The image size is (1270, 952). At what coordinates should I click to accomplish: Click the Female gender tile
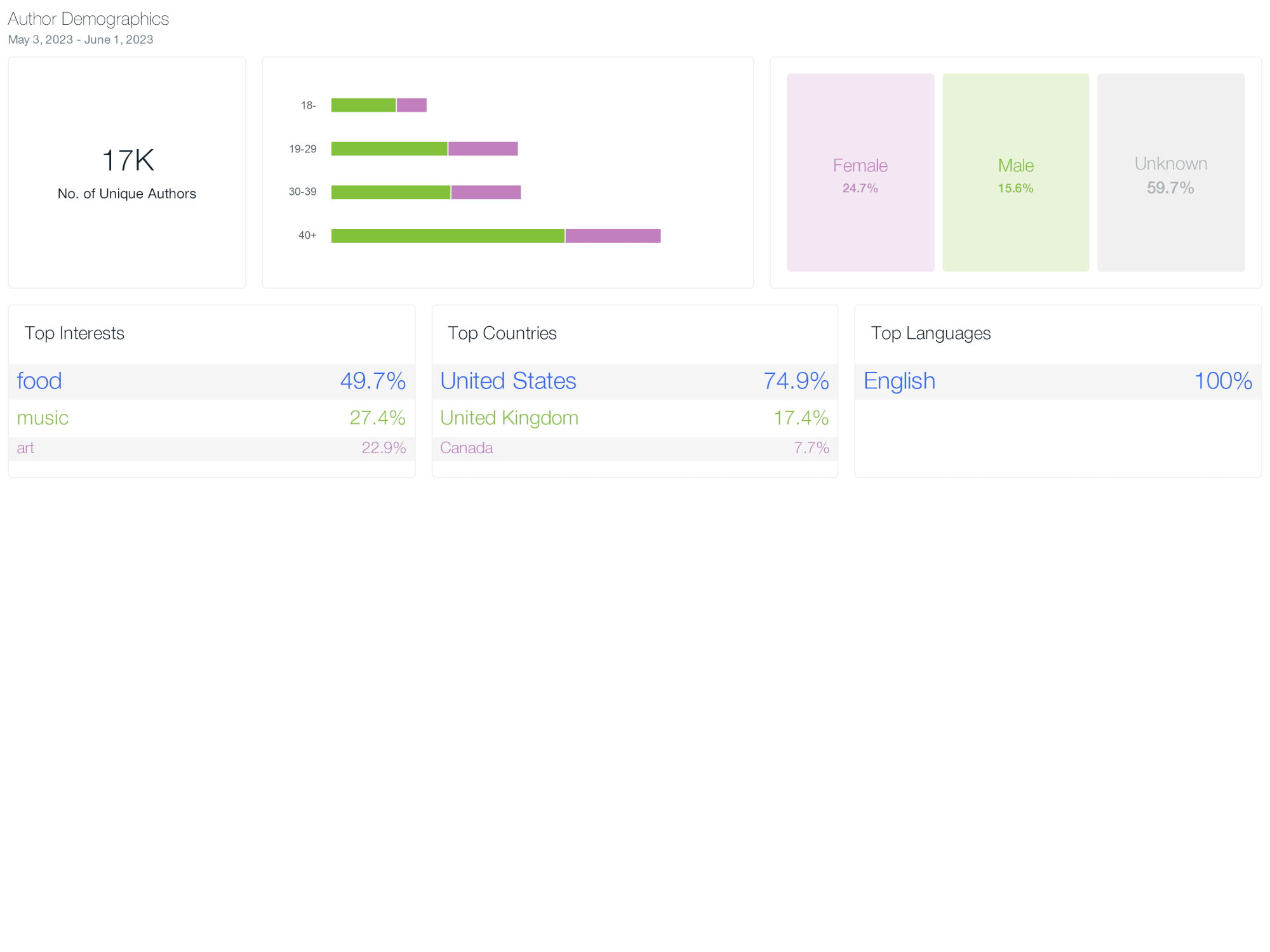tap(860, 173)
